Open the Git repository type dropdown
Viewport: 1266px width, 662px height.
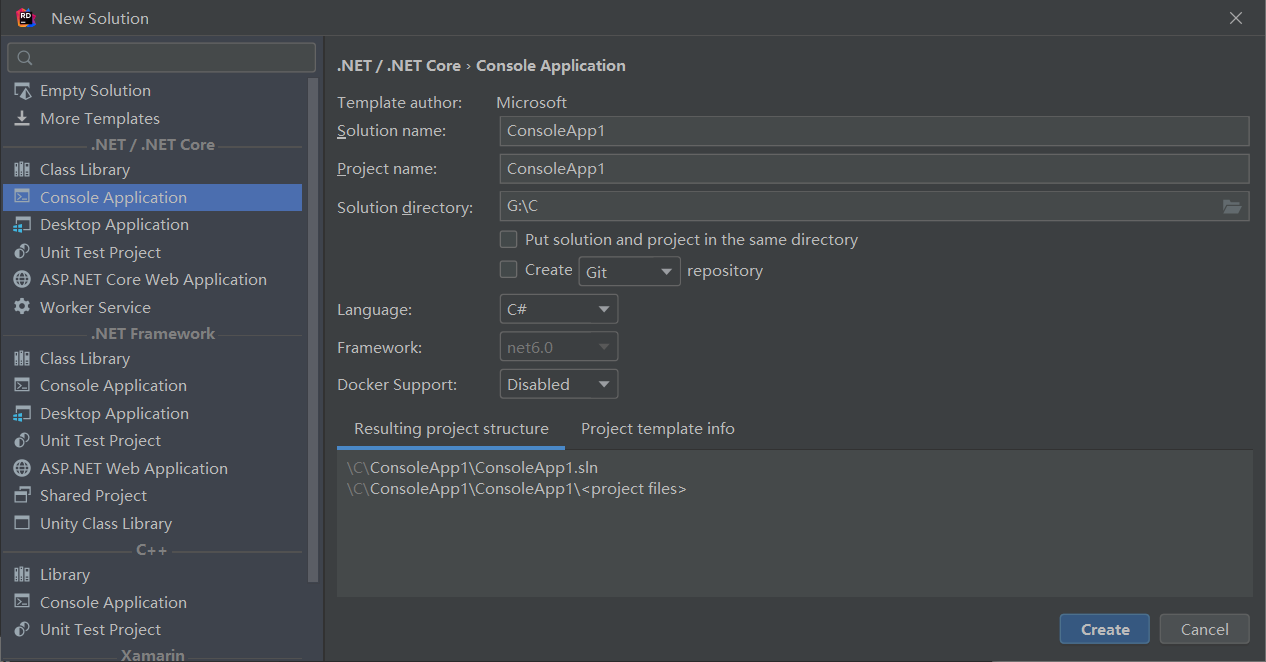coord(629,272)
